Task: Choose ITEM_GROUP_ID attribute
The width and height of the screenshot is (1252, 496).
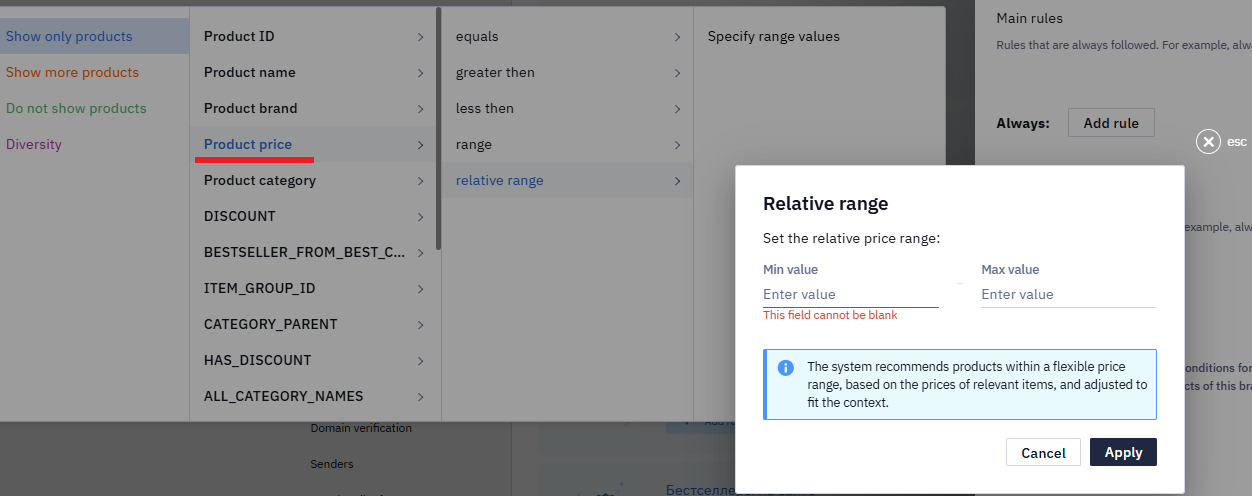Action: coord(313,288)
